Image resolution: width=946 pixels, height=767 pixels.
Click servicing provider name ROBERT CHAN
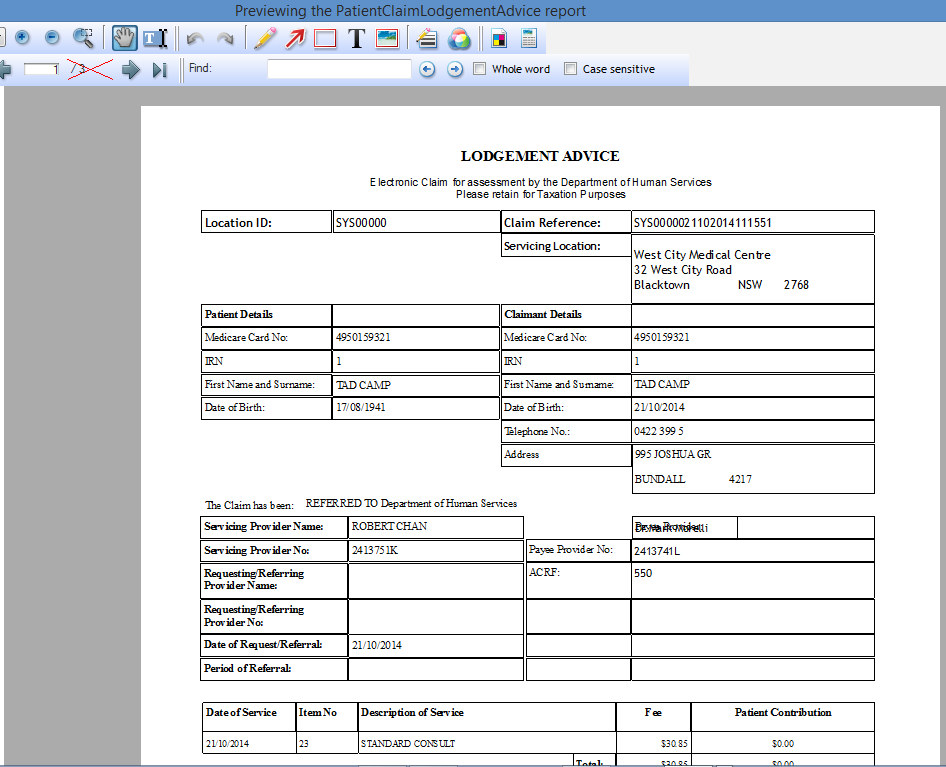(x=389, y=526)
